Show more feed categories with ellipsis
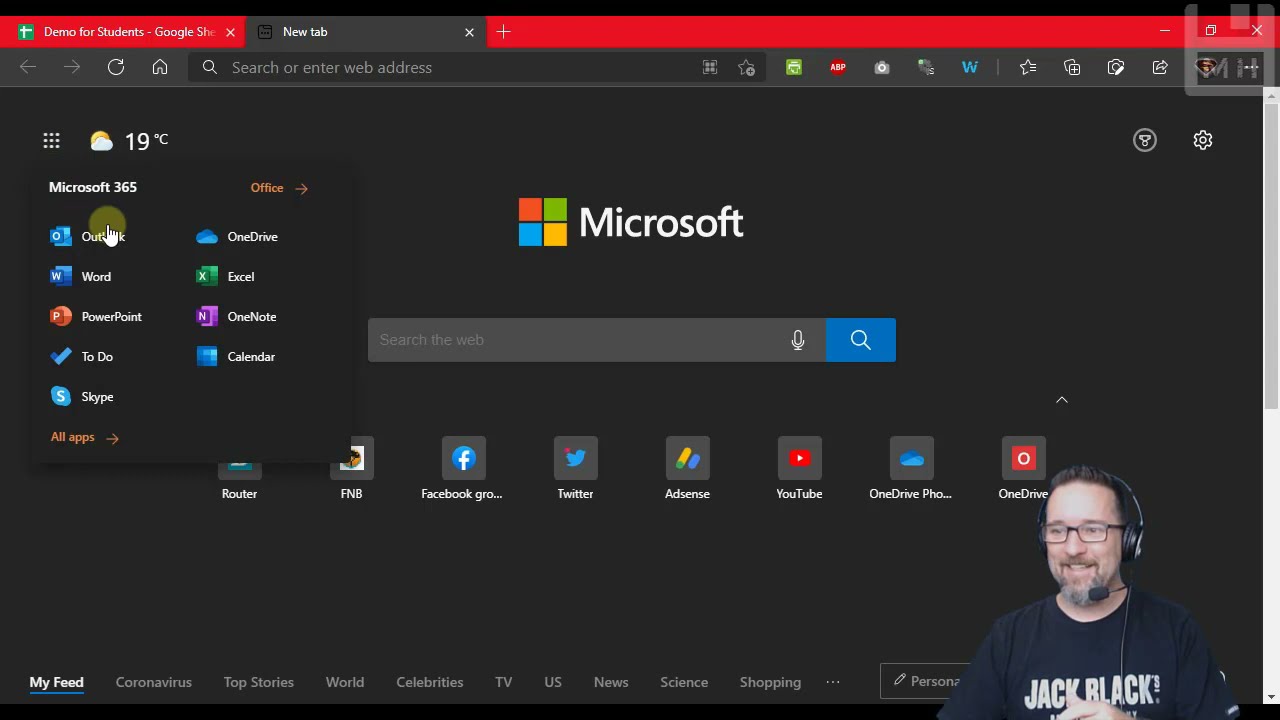The height and width of the screenshot is (720, 1280). click(833, 682)
